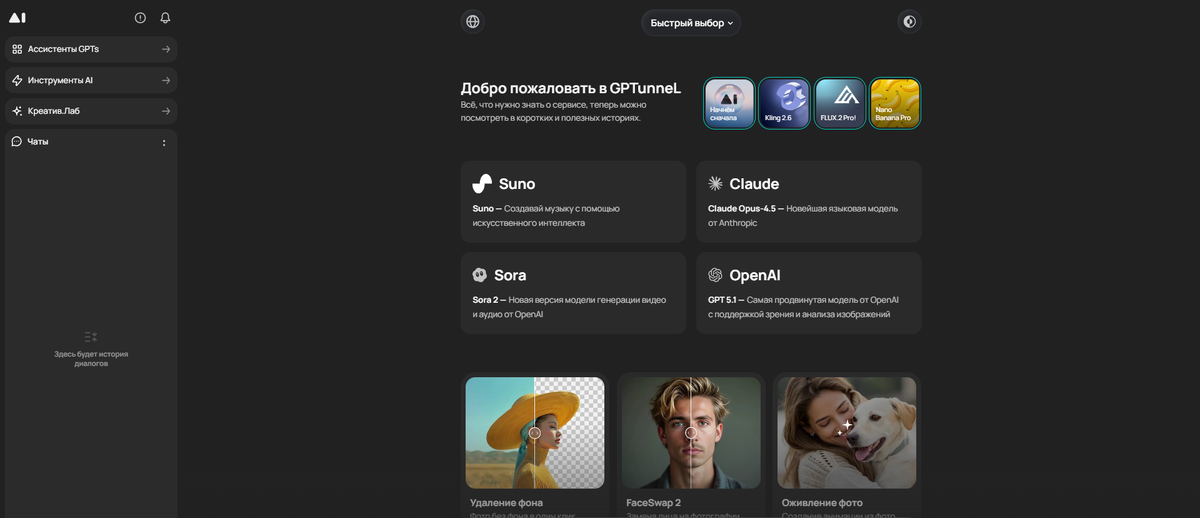Viewport: 1200px width, 518px height.
Task: Click the text Здесь будет история диалогов
Action: (x=91, y=358)
